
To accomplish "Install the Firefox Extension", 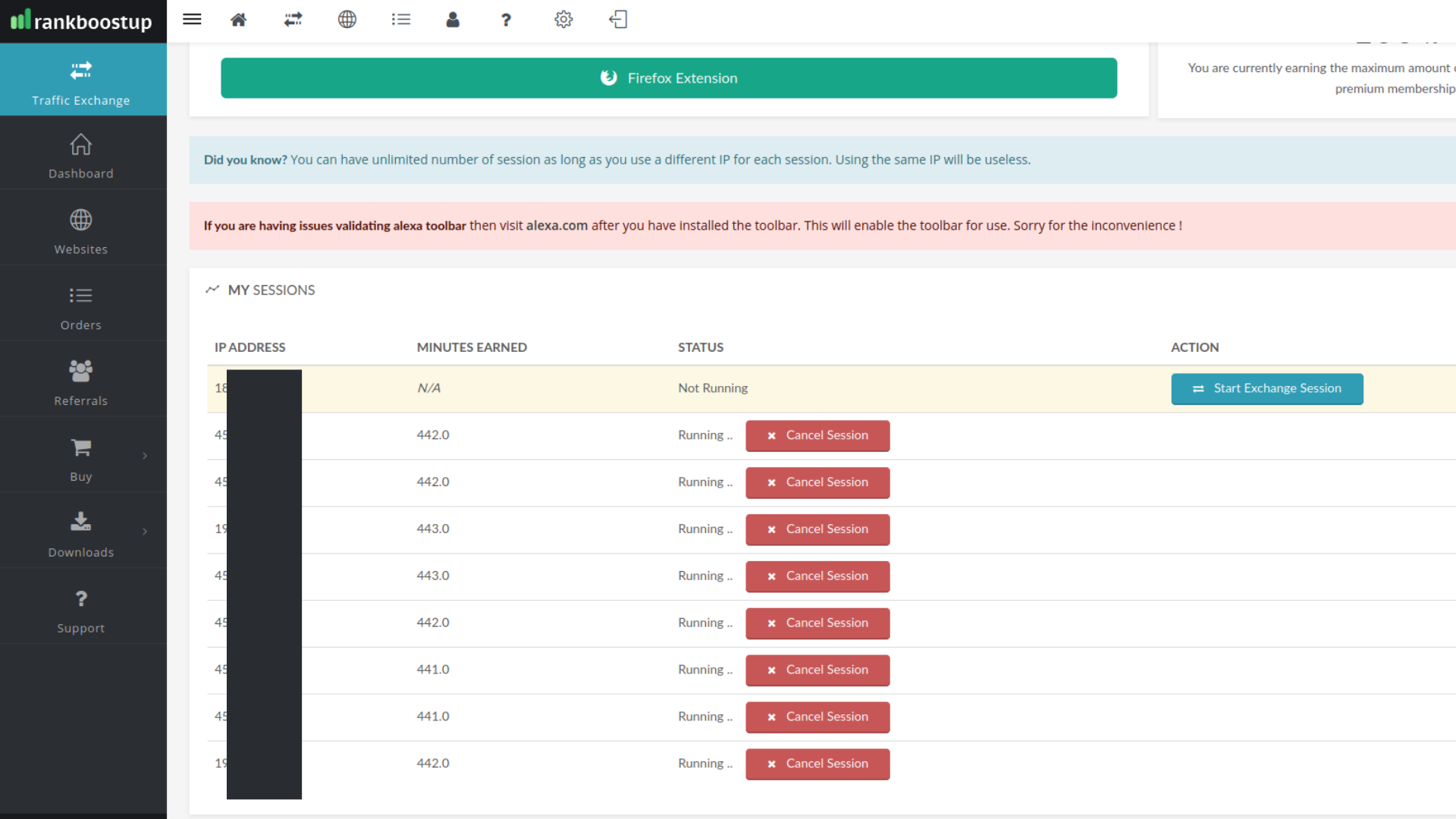I will 669,78.
